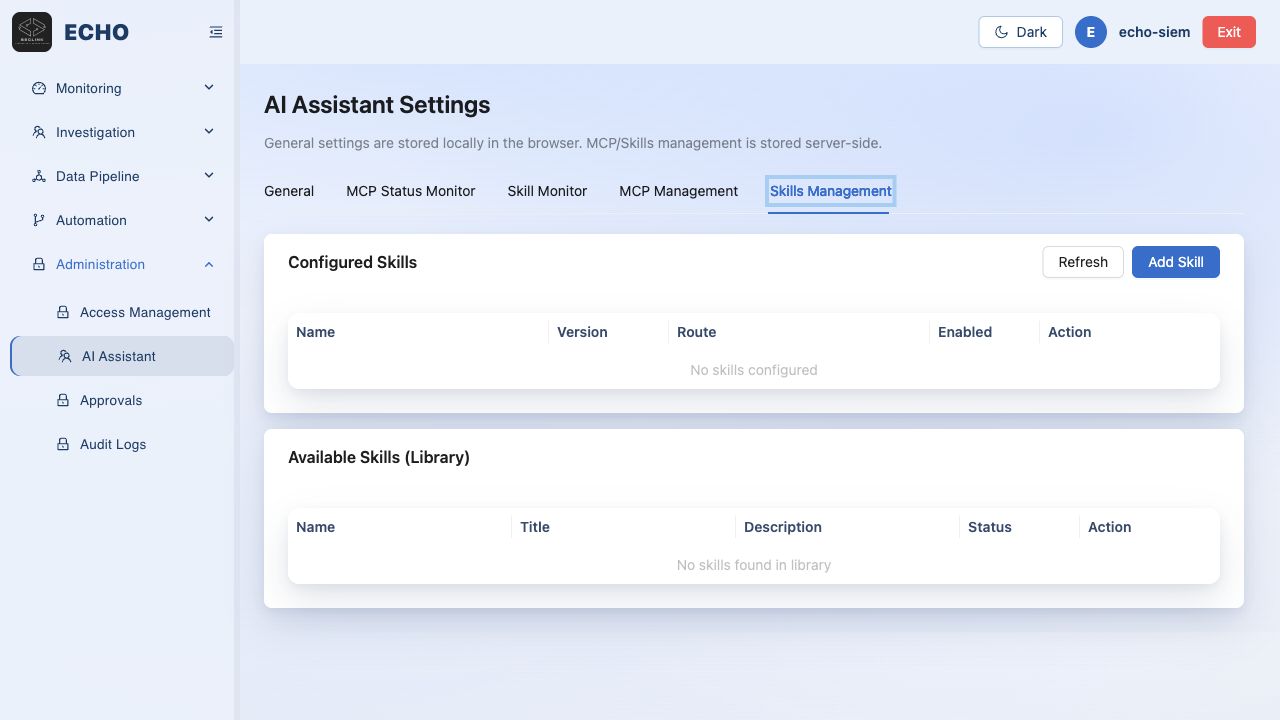The height and width of the screenshot is (720, 1280).
Task: Click the 'No skills configured' message
Action: pyautogui.click(x=754, y=370)
